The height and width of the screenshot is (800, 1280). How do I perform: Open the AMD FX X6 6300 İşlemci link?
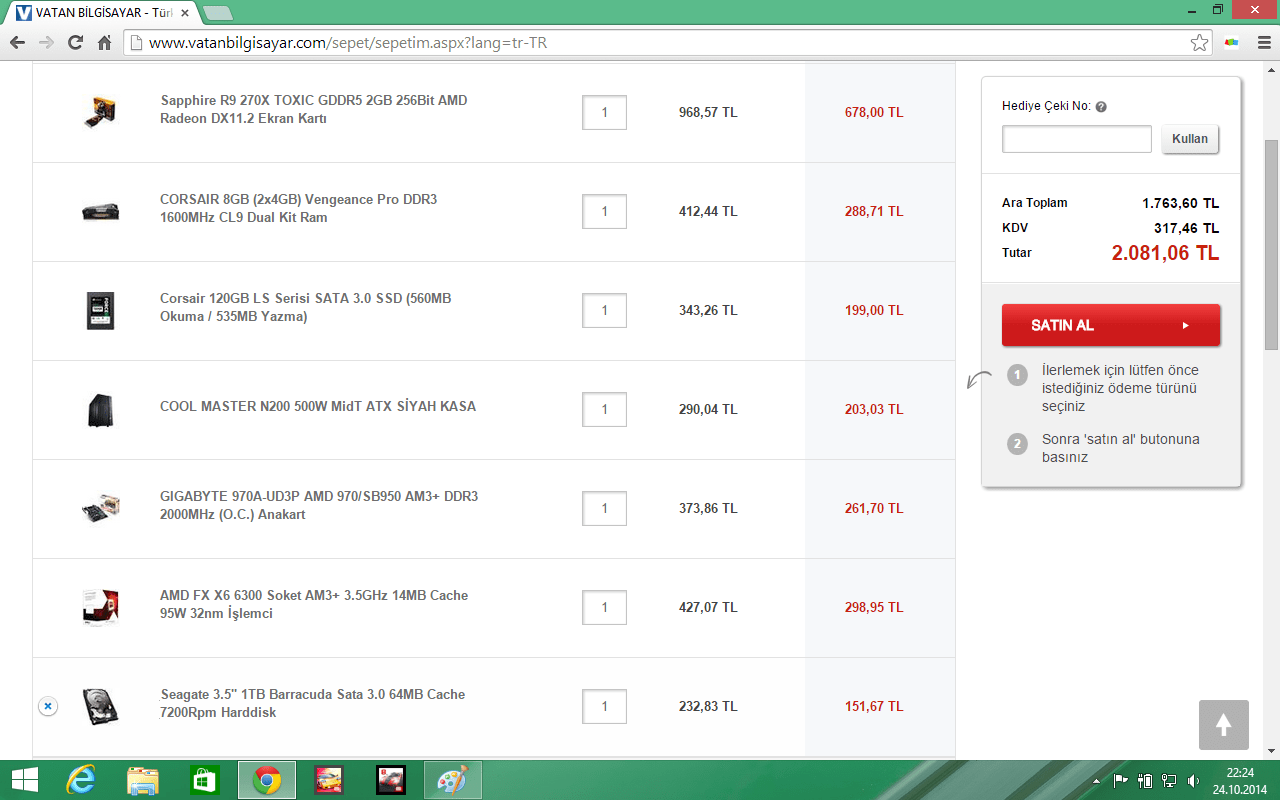click(x=314, y=604)
